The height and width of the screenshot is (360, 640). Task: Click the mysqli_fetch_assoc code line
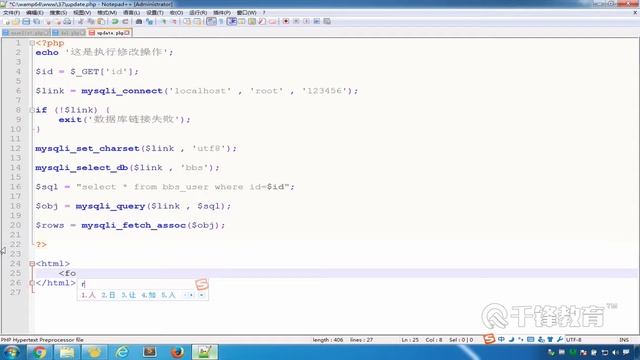(130, 225)
